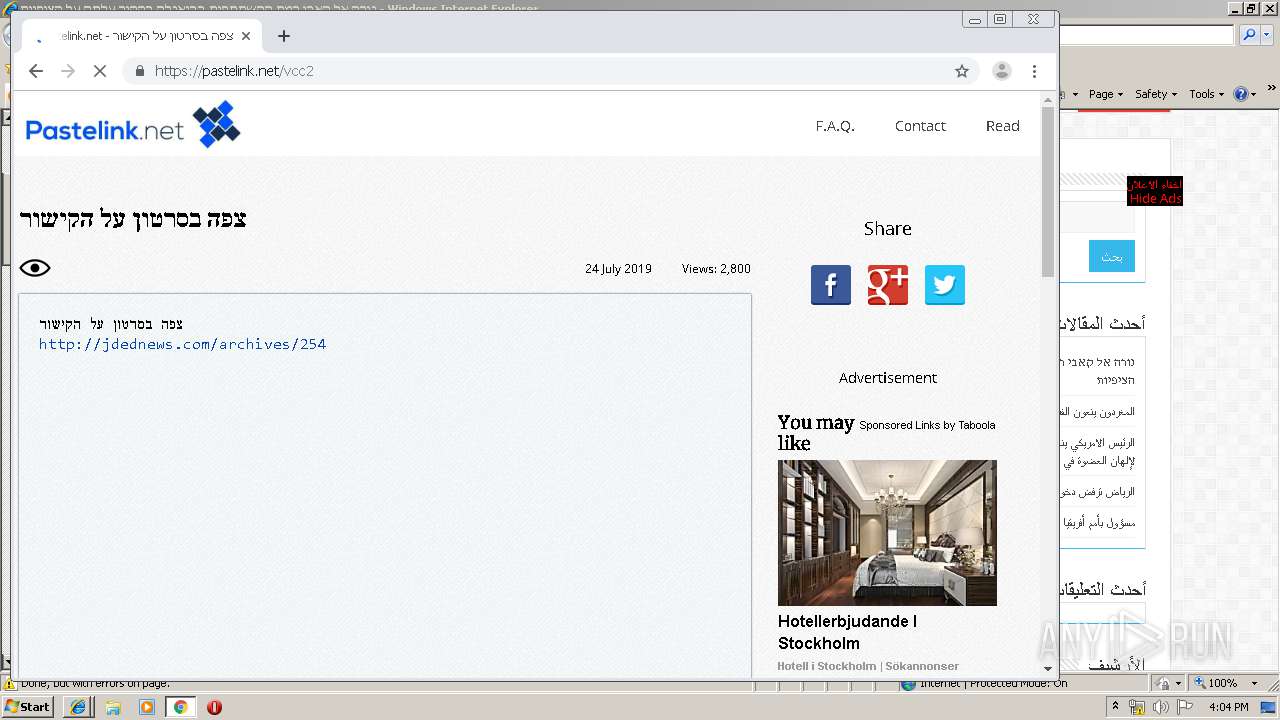1280x720 pixels.
Task: Close the Pastelink.net tab
Action: click(x=246, y=36)
